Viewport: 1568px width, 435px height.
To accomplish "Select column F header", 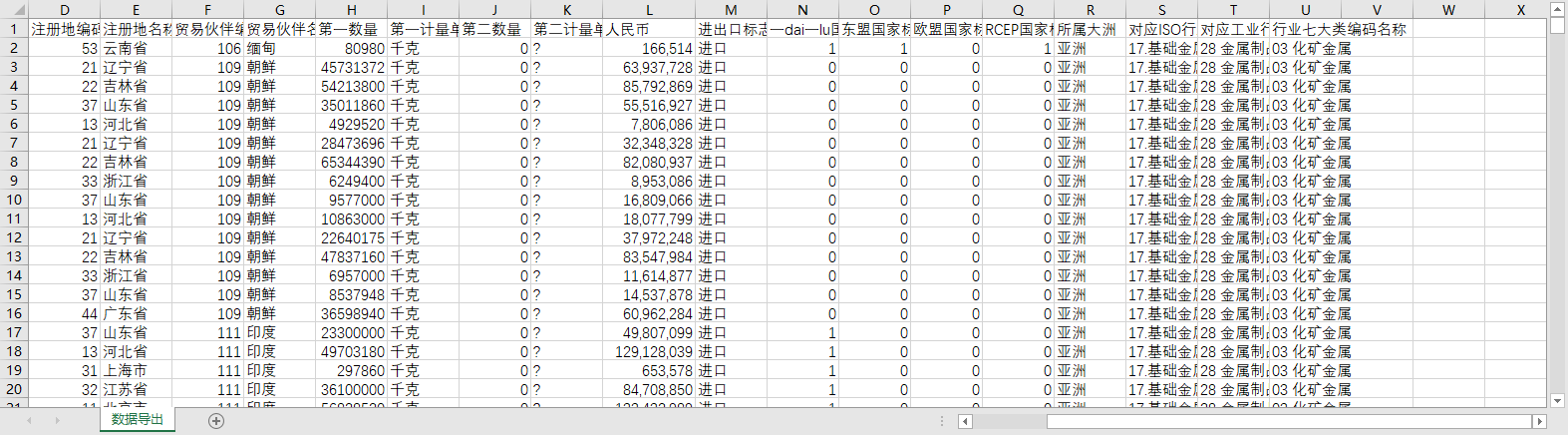I will pyautogui.click(x=208, y=10).
